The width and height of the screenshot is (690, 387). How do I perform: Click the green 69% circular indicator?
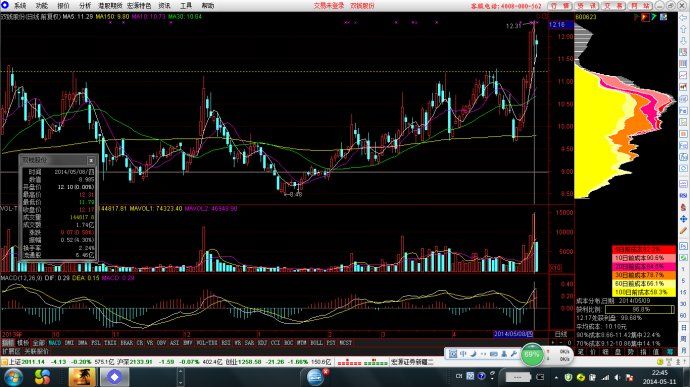pos(532,354)
